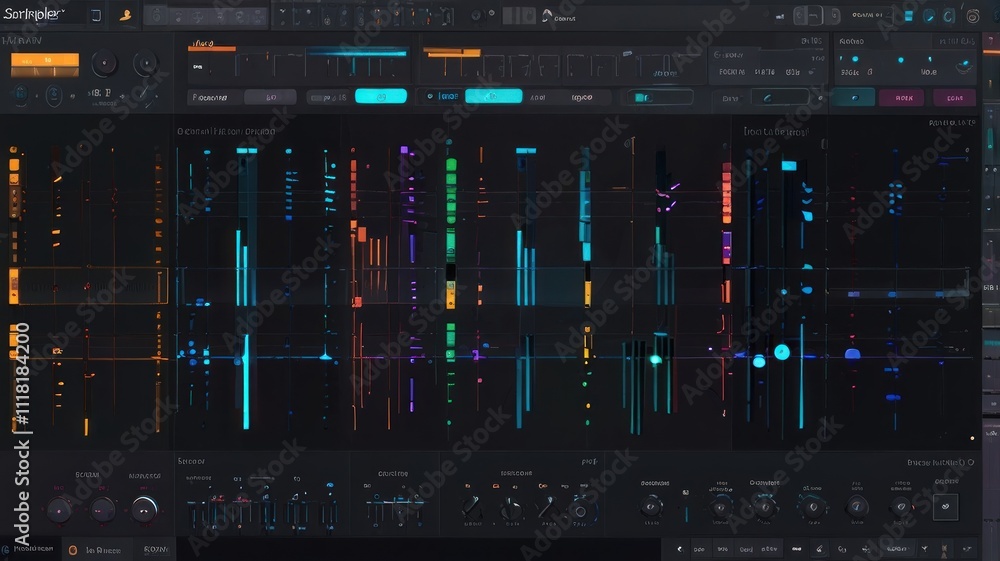Click the cursor icon beside the Coarst label
Screen dimensions: 1000x561
pos(547,16)
